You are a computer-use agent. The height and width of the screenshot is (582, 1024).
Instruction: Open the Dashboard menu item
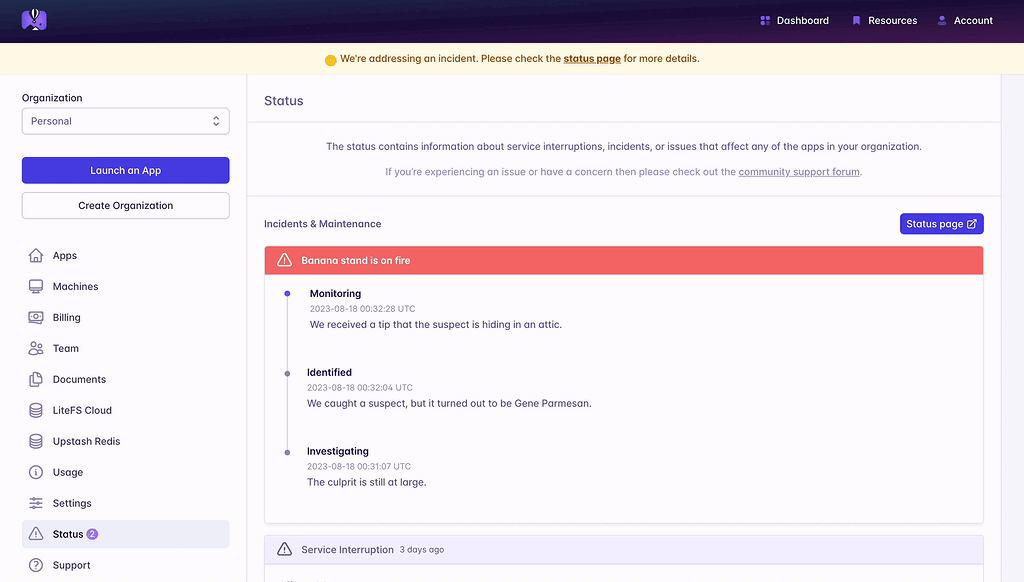[x=795, y=20]
